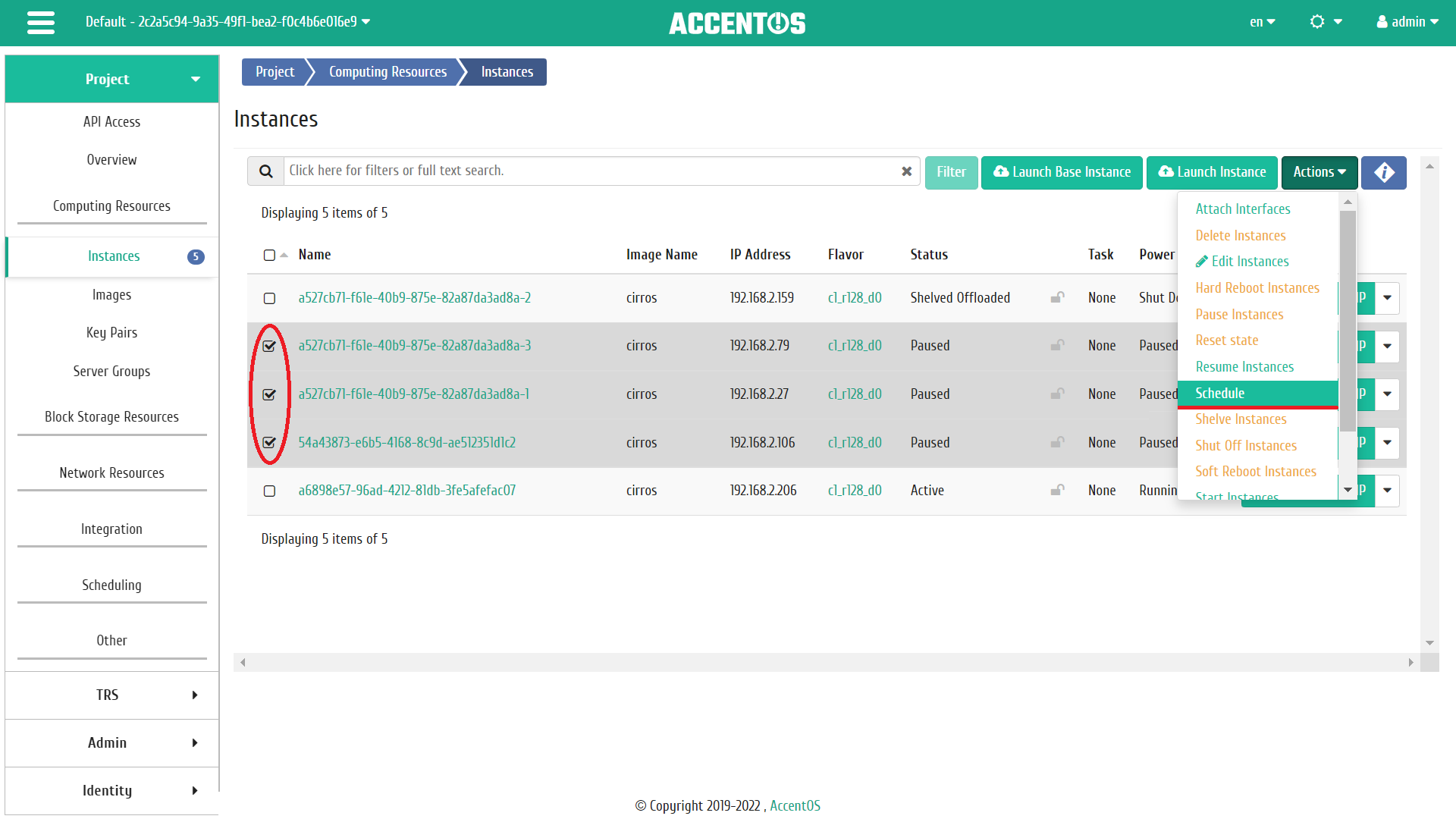Select Schedule in the Actions menu
Screen dimensions: 1456x819
[x=1257, y=394]
